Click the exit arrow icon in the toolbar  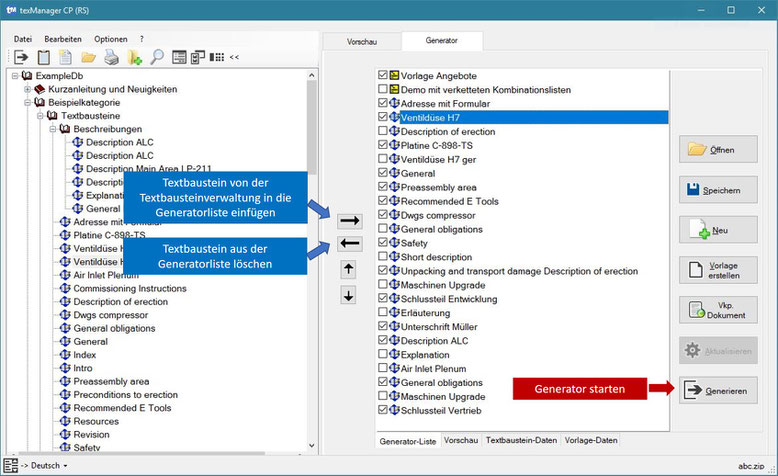21,57
